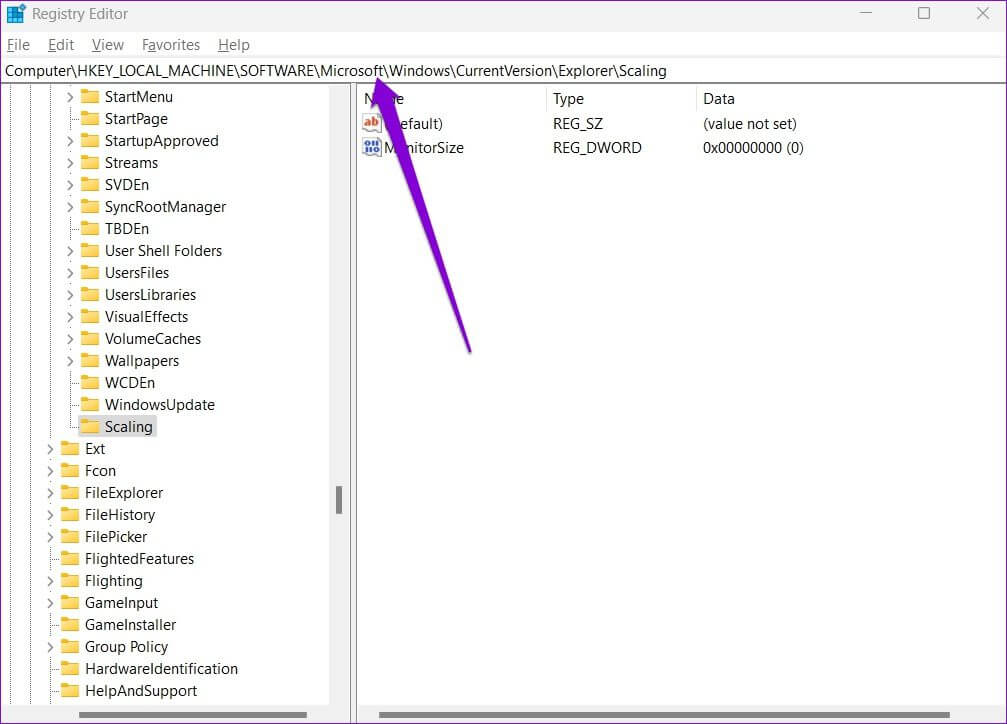Click the tree pane horizontal scrollbar
The image size is (1007, 724).
[x=193, y=714]
